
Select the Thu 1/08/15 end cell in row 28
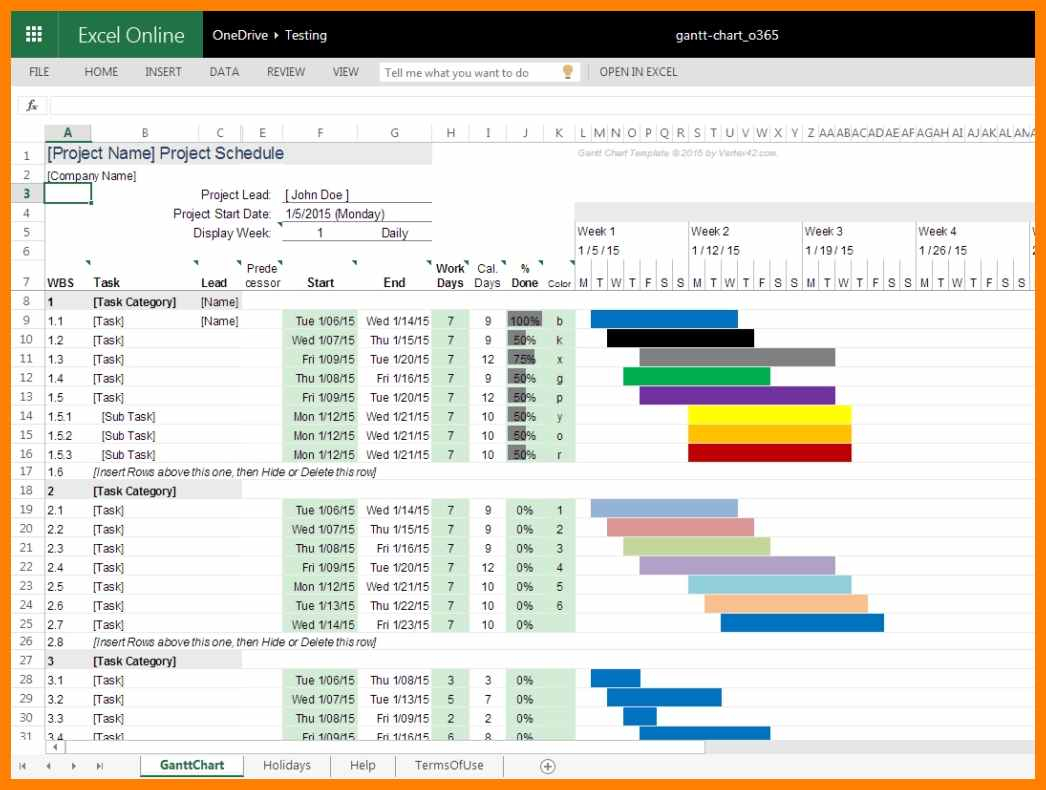click(x=395, y=680)
